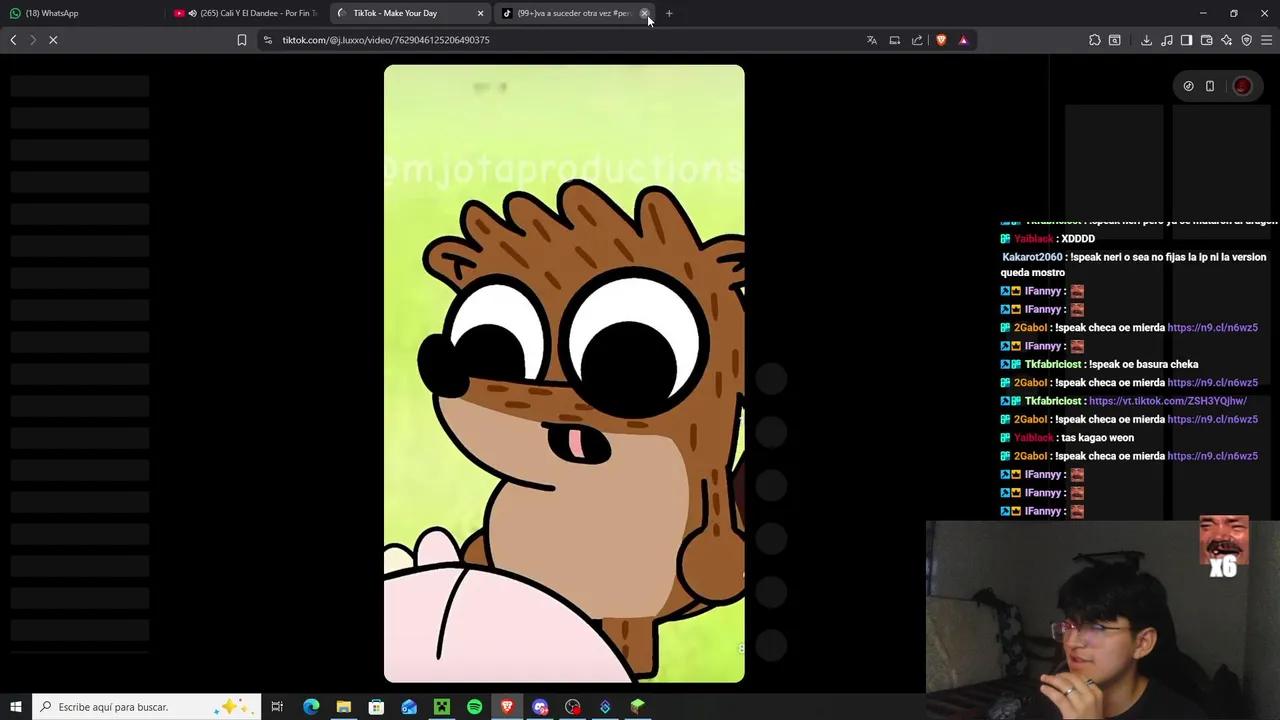The width and height of the screenshot is (1280, 720).
Task: Open Spotify from the taskbar
Action: [474, 707]
